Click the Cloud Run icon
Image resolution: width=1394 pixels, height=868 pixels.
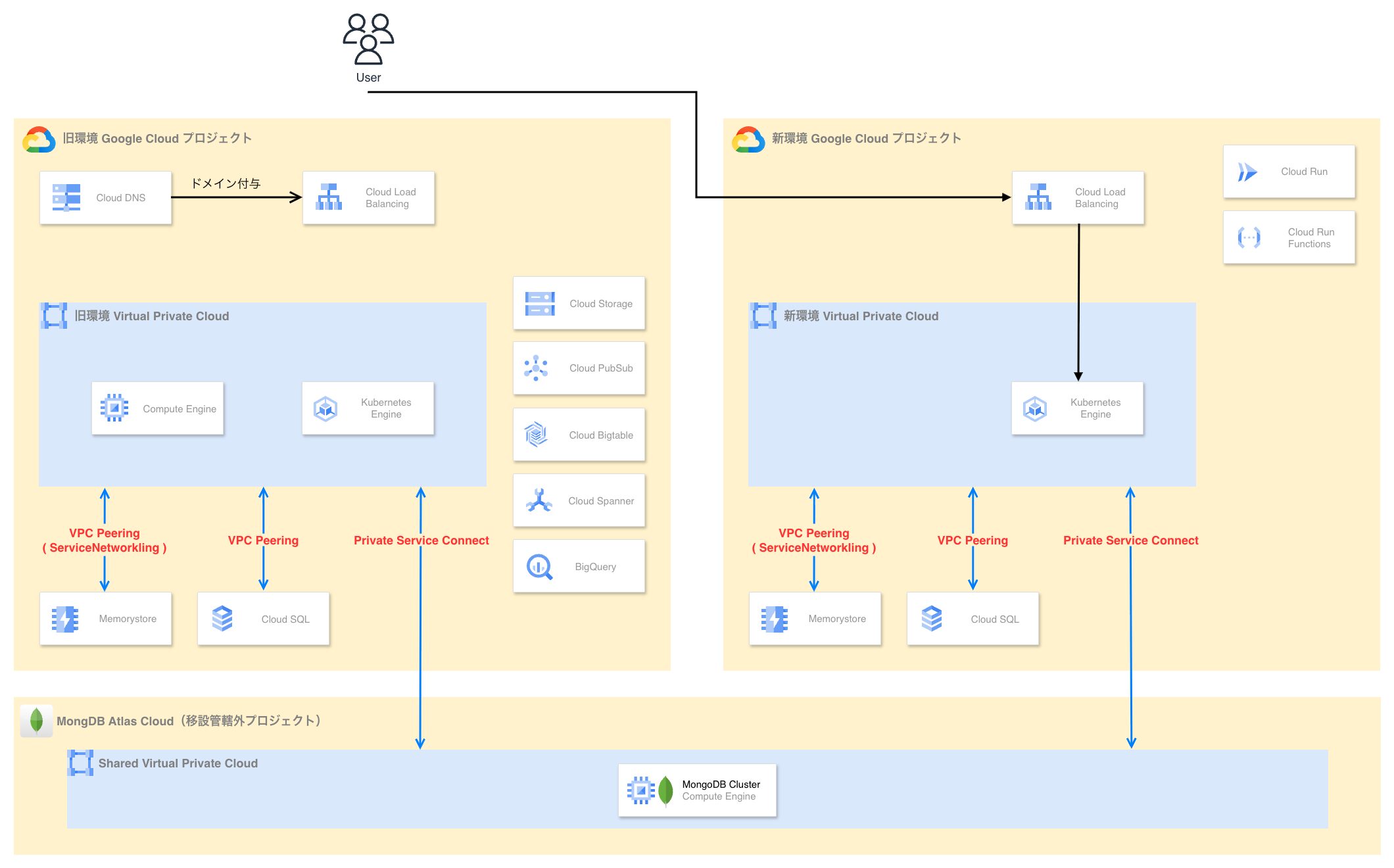pos(1247,172)
